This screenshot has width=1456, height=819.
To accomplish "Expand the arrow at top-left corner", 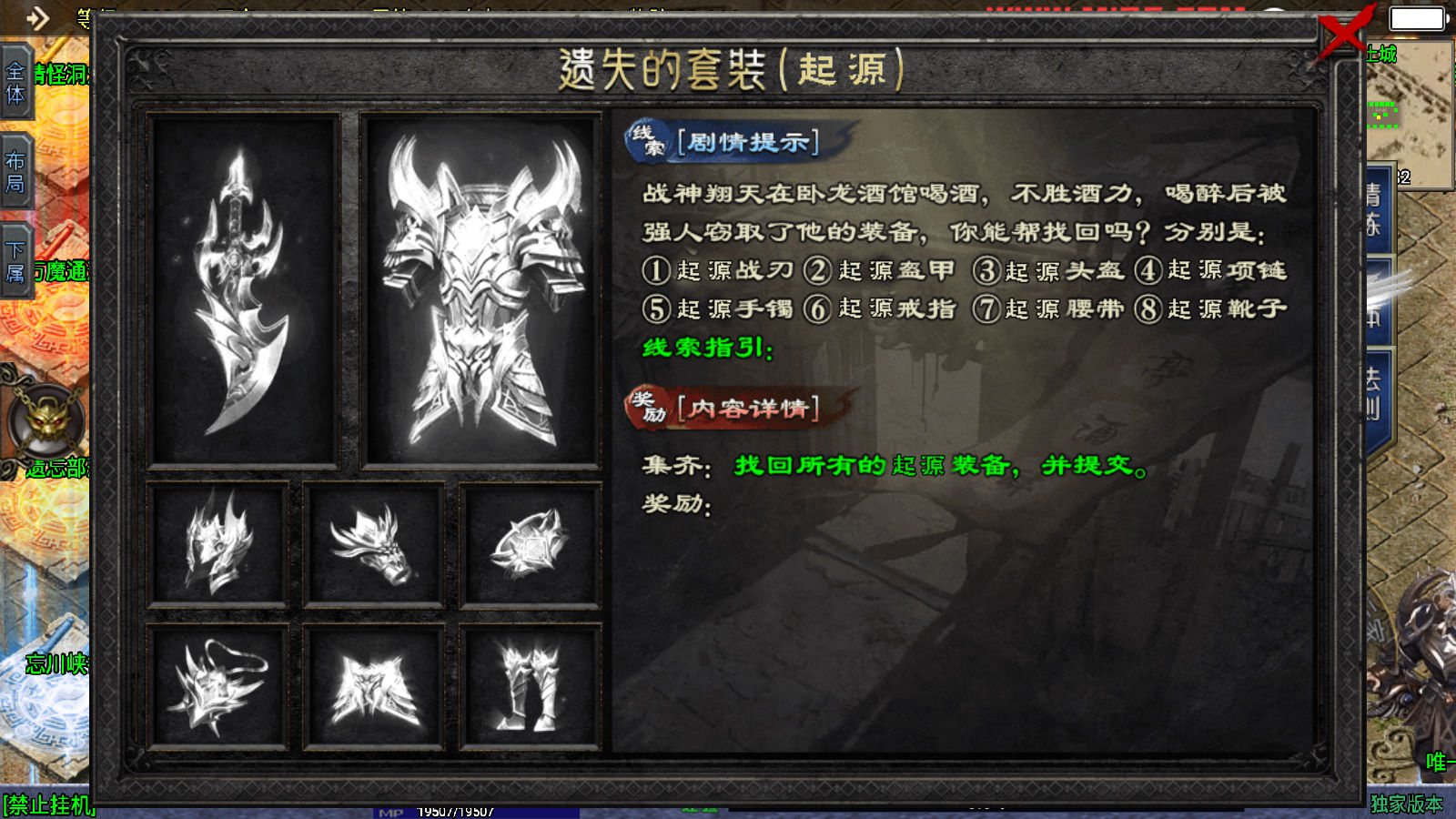I will 37,17.
